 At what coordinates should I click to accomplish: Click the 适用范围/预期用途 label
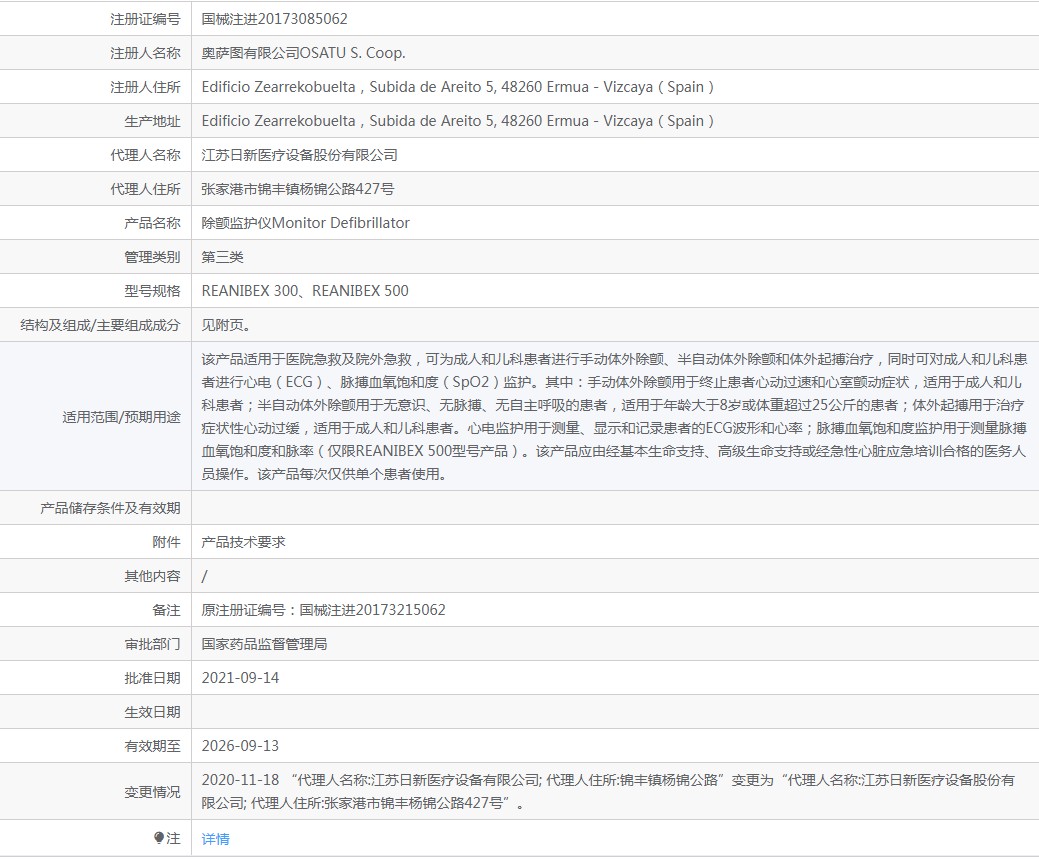pyautogui.click(x=121, y=417)
